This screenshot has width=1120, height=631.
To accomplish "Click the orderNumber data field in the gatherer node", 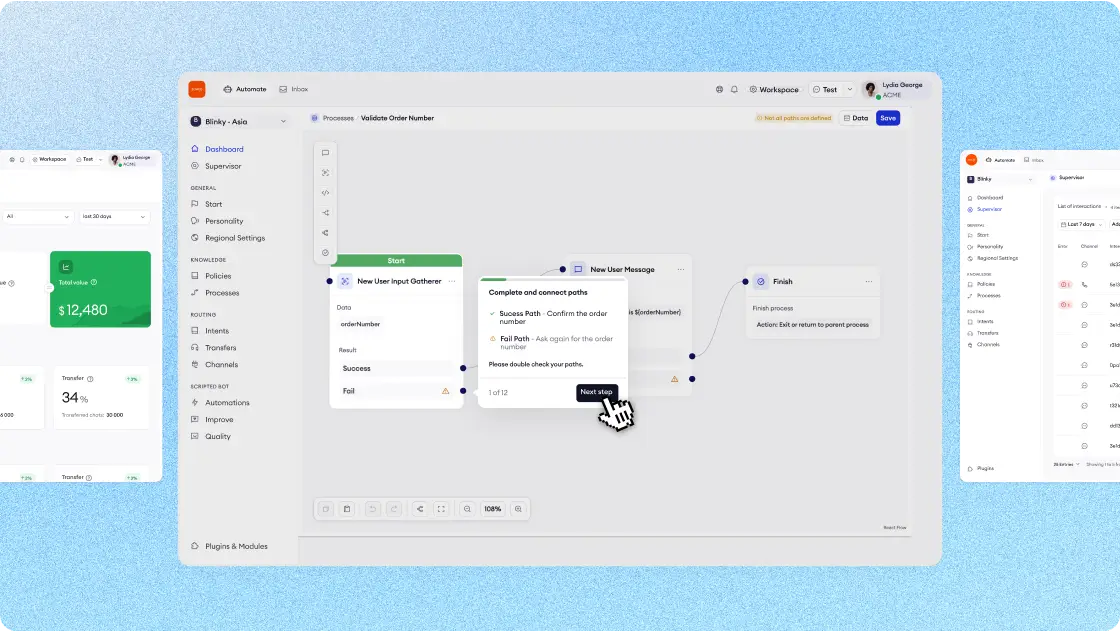I will click(x=361, y=324).
